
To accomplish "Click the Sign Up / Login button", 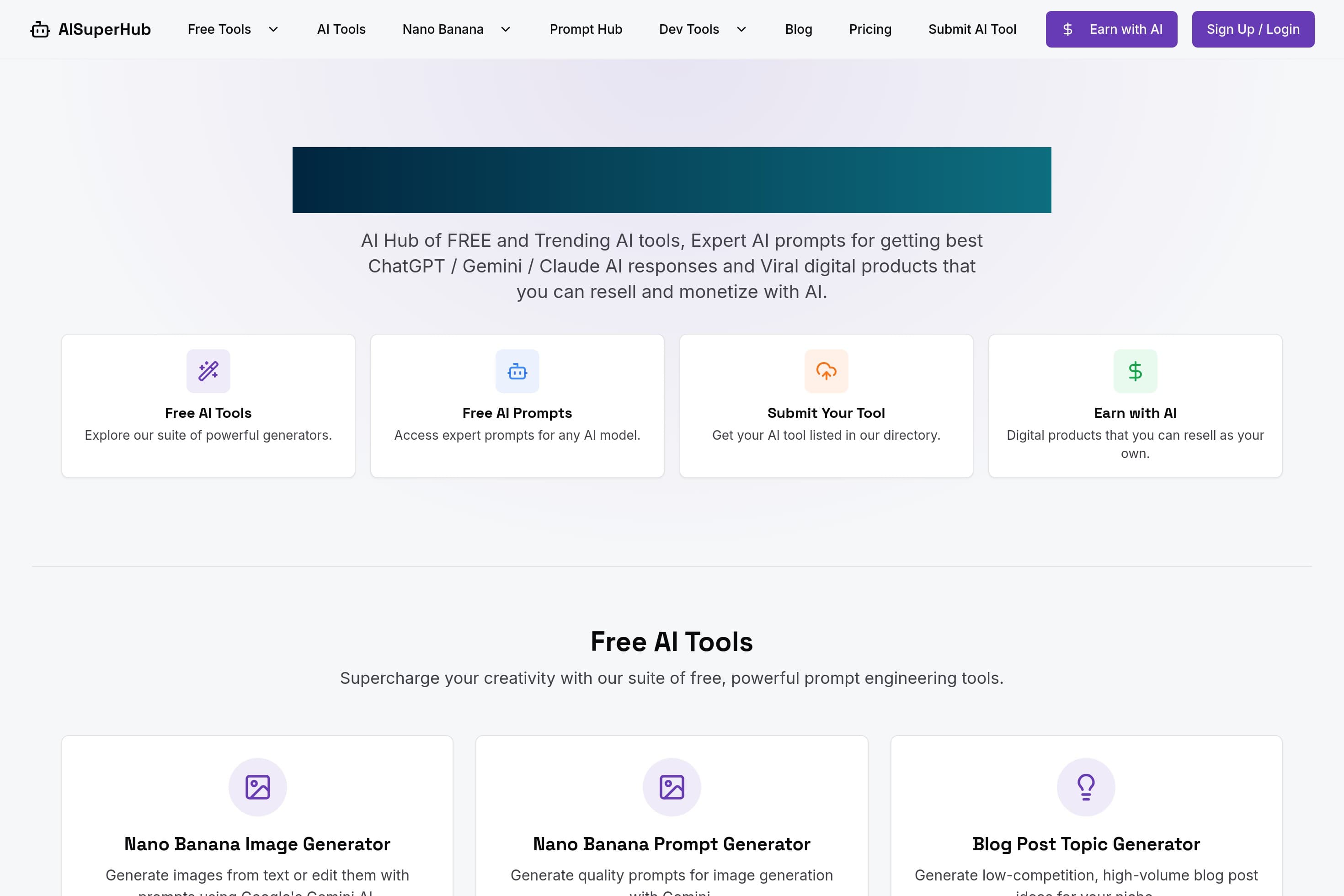I will (1253, 29).
